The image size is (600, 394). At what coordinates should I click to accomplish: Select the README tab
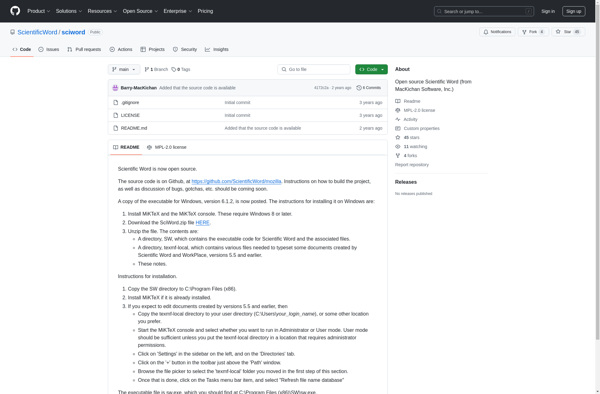(126, 147)
